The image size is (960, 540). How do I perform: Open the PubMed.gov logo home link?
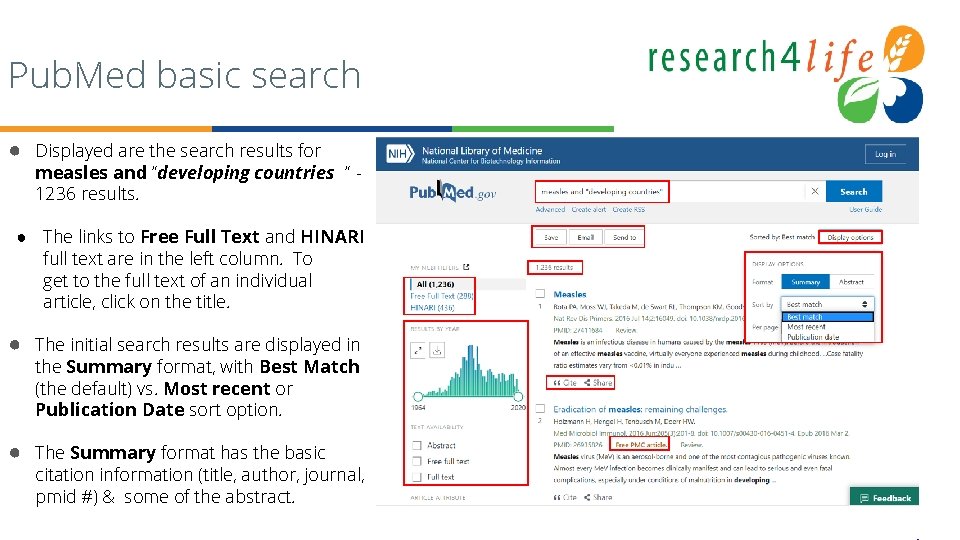coord(452,193)
